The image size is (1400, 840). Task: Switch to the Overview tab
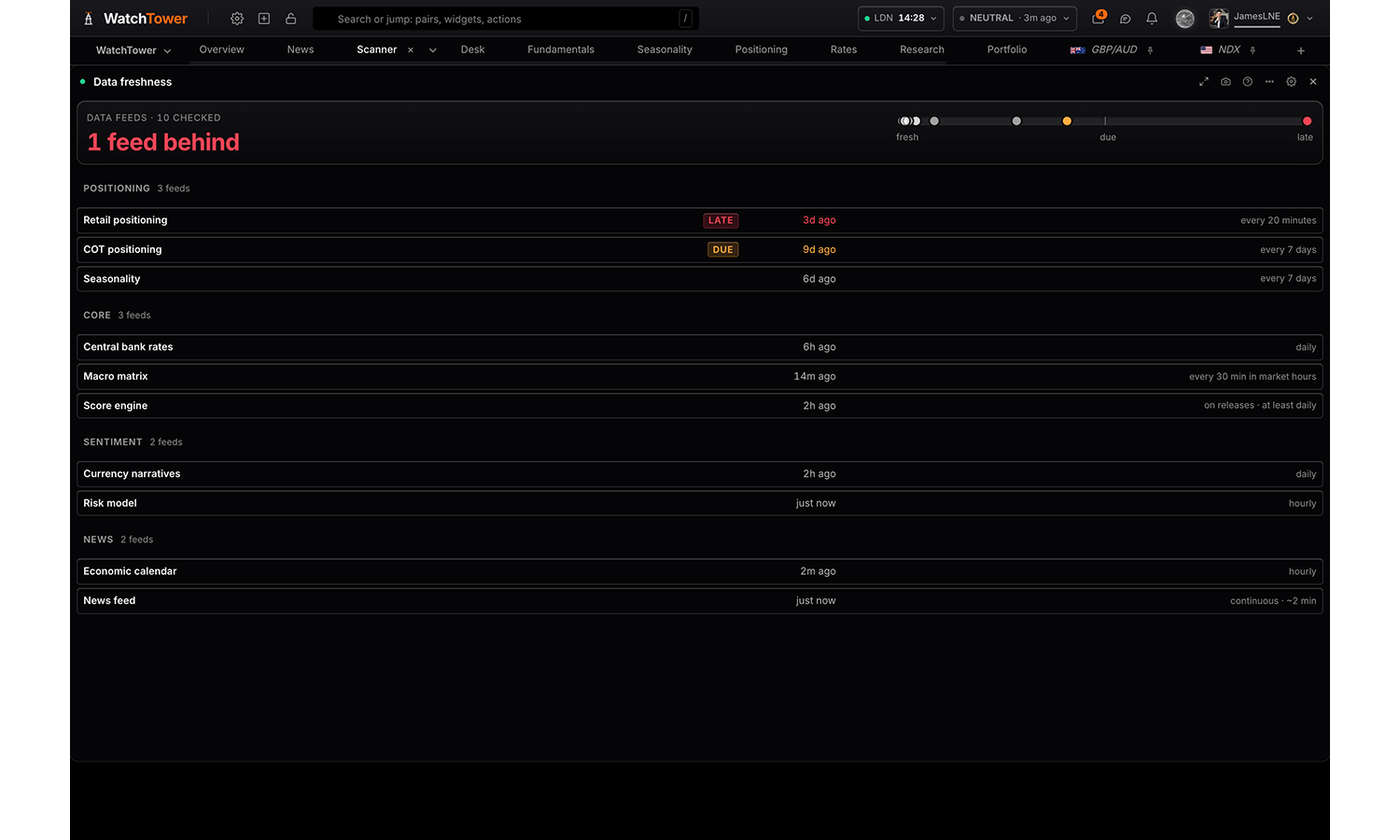pyautogui.click(x=221, y=49)
